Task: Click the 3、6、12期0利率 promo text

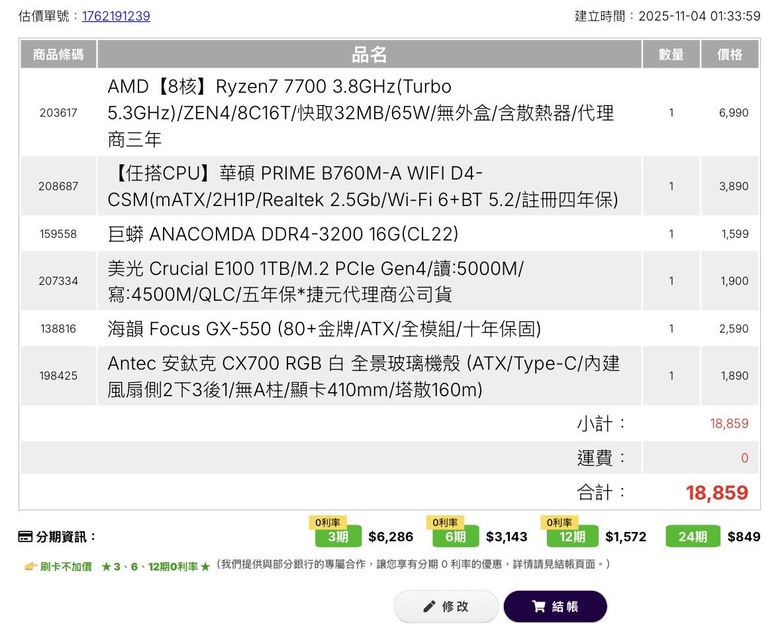Action: tap(156, 566)
